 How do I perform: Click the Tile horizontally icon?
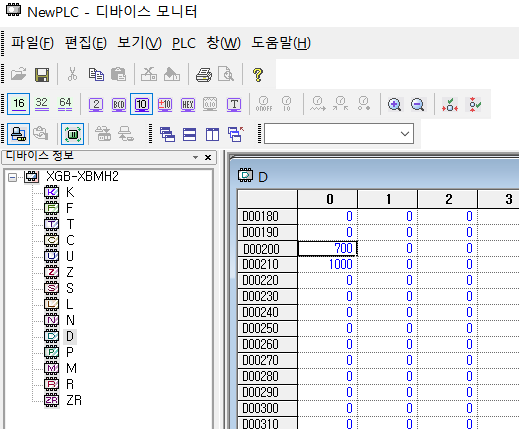click(189, 134)
